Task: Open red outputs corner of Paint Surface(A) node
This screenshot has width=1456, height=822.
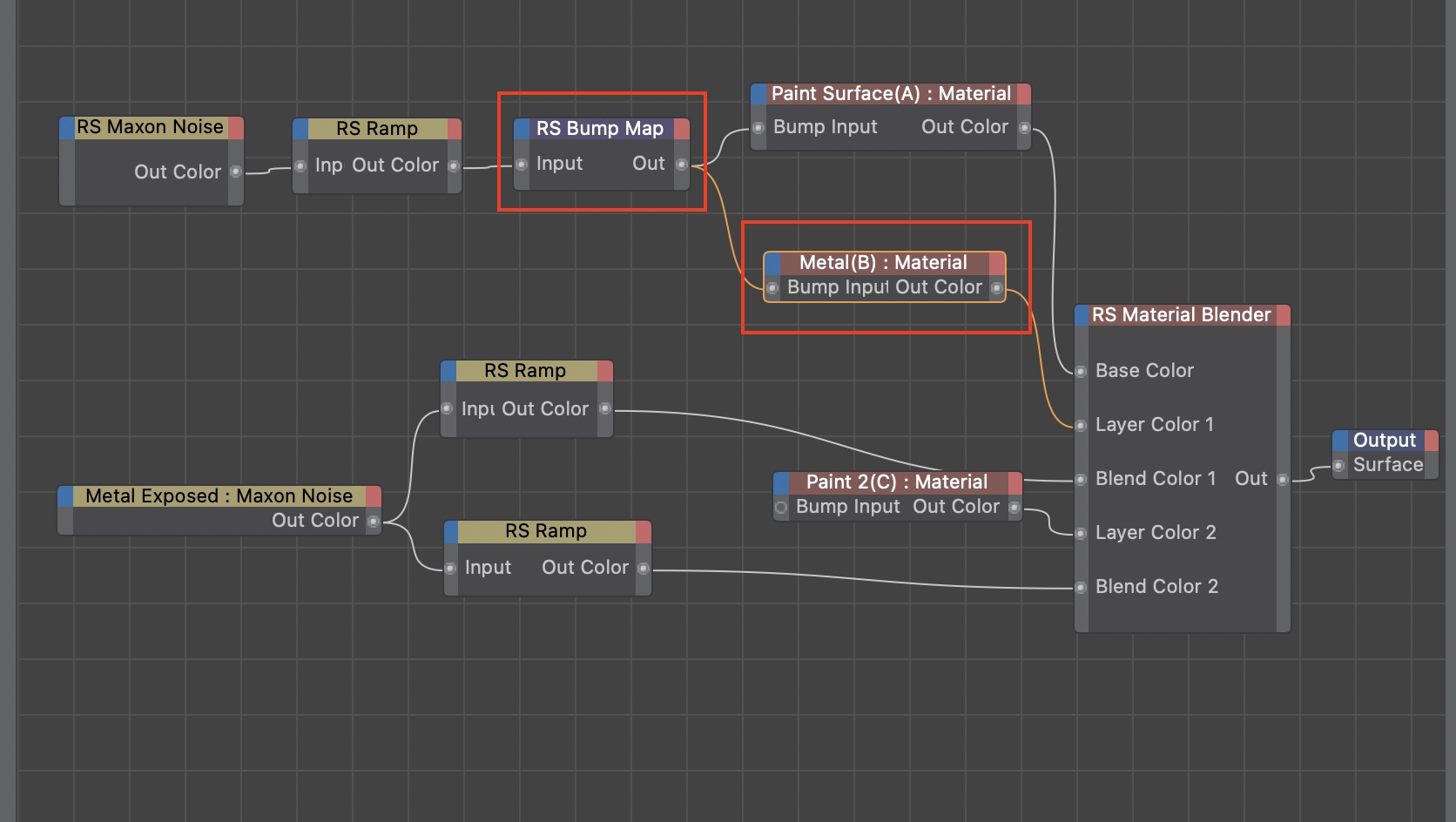Action: point(1023,94)
